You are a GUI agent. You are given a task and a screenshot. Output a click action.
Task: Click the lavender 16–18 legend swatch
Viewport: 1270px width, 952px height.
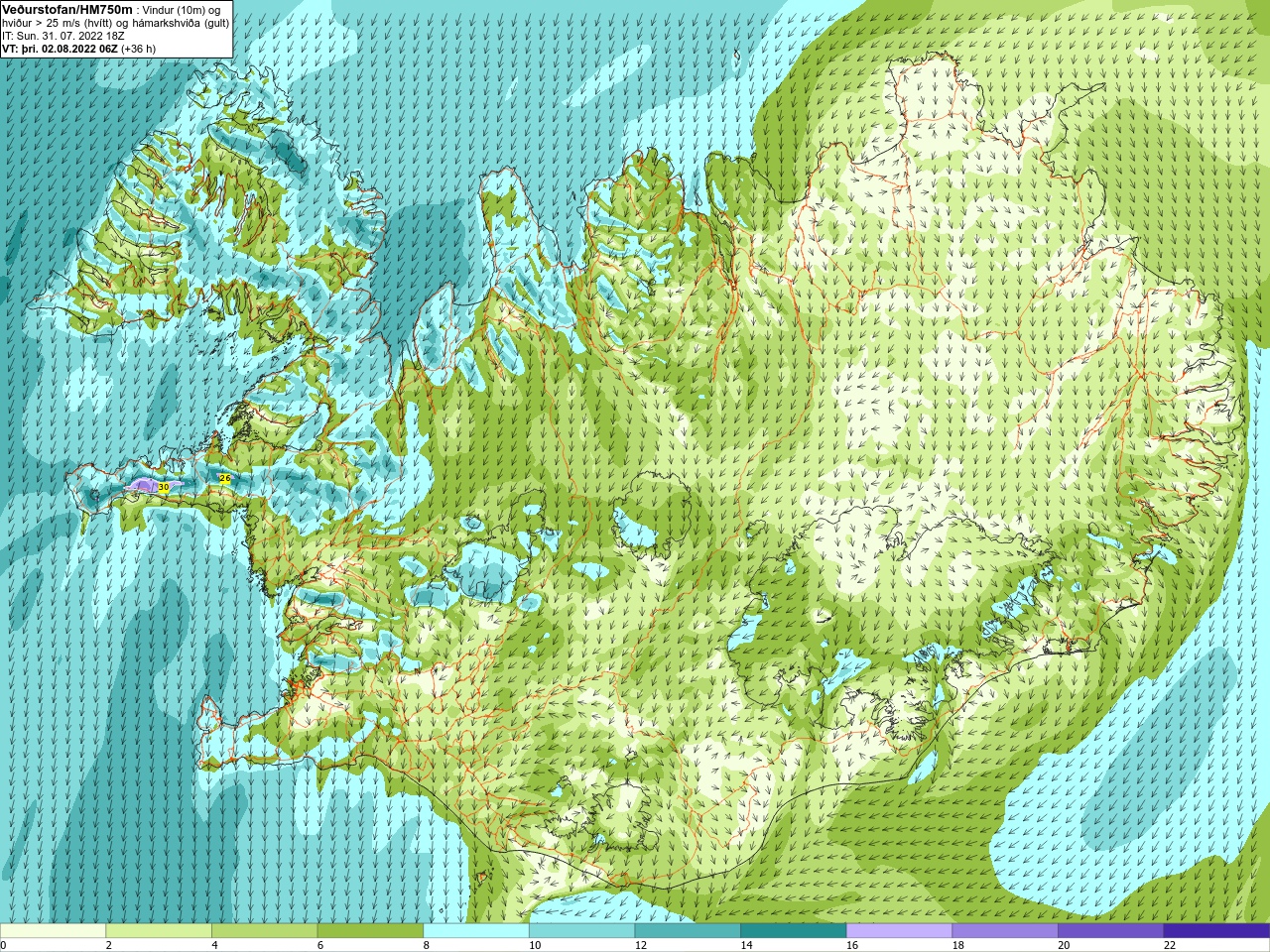click(900, 930)
